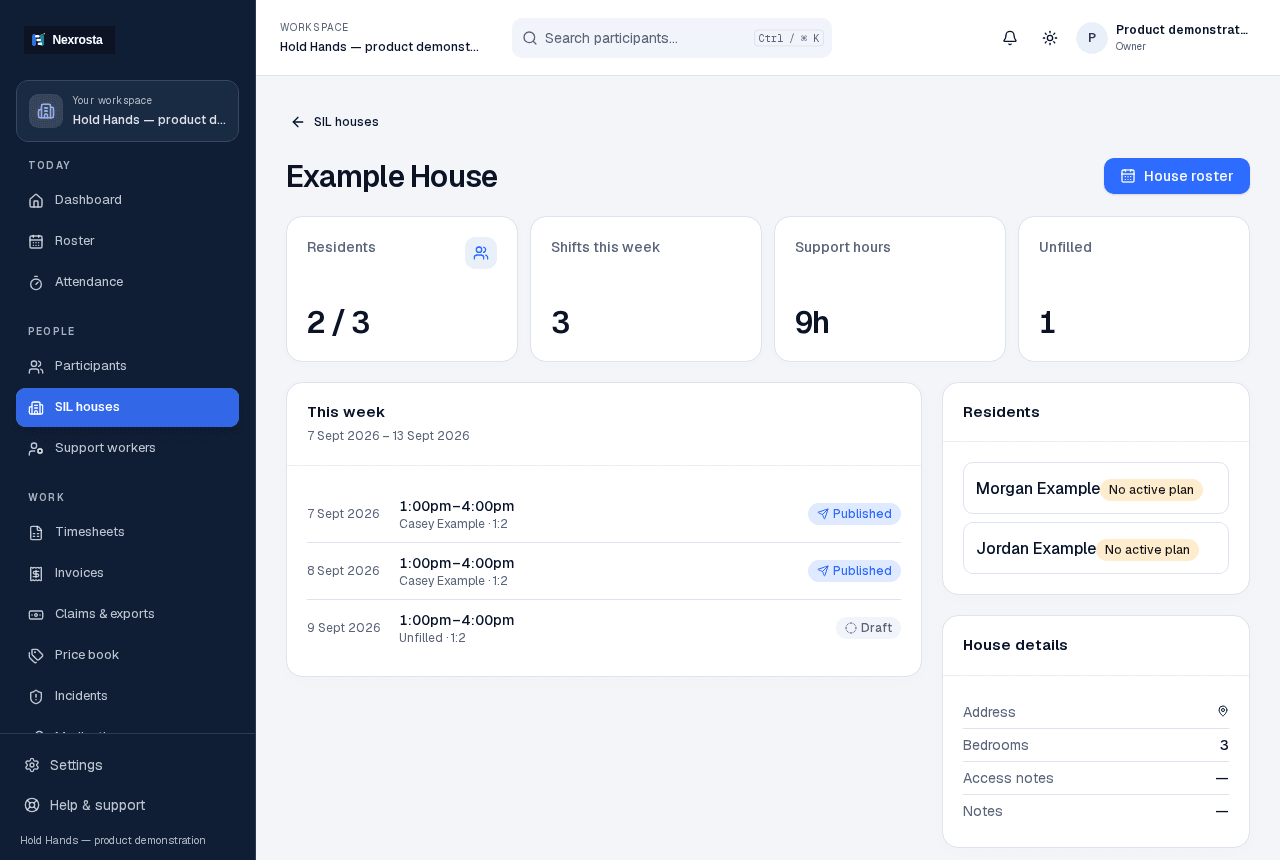Open Morgan Example resident card
1280x860 pixels.
1096,488
